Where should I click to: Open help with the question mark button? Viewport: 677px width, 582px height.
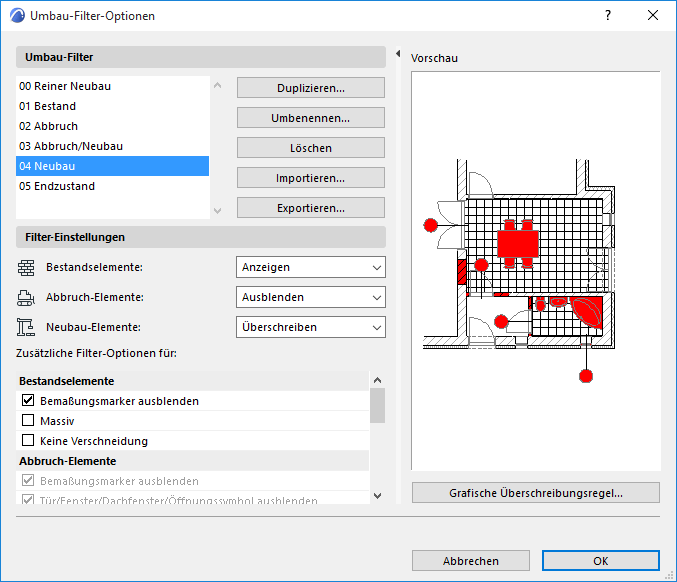tap(608, 16)
